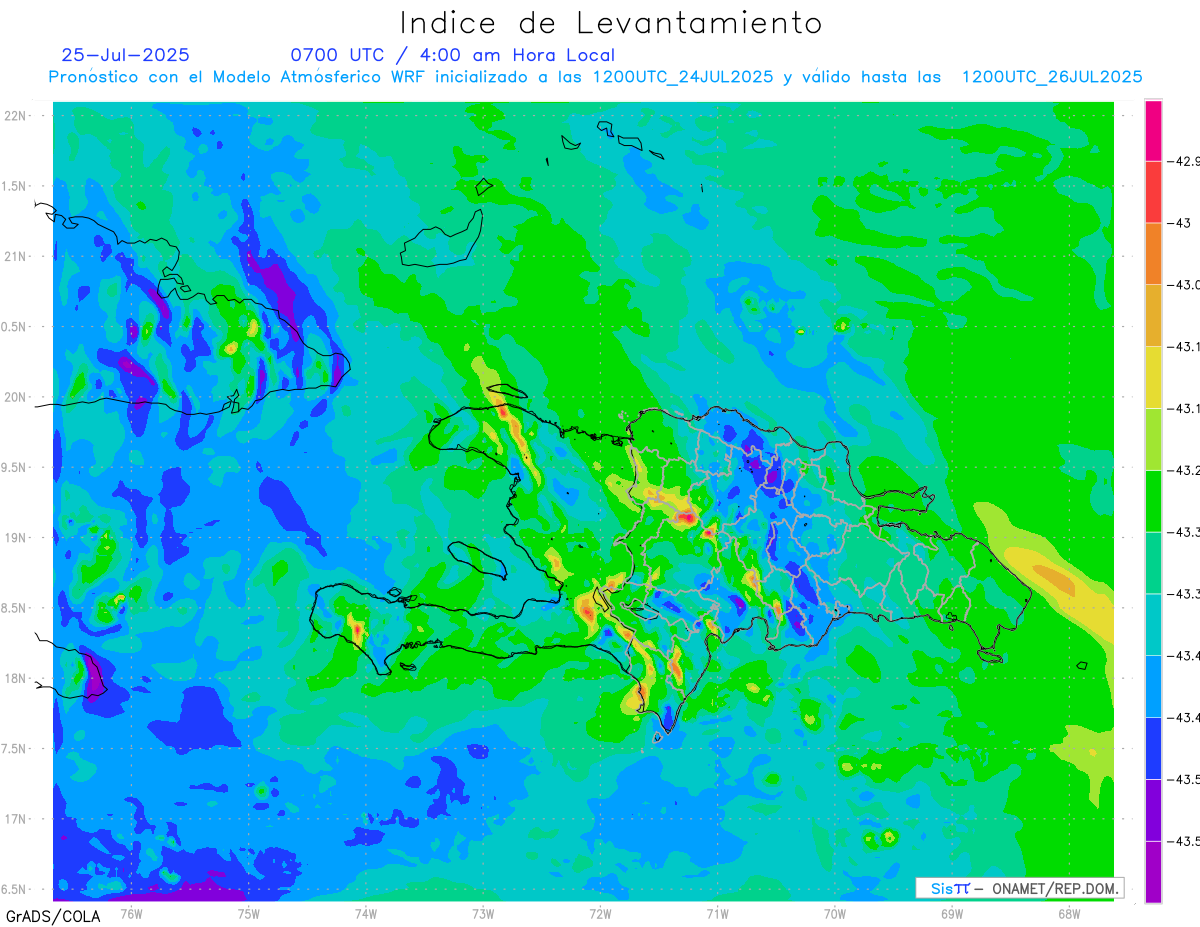This screenshot has width=1200, height=927.
Task: Click the '-42.9' color bar value
Action: click(x=1186, y=161)
